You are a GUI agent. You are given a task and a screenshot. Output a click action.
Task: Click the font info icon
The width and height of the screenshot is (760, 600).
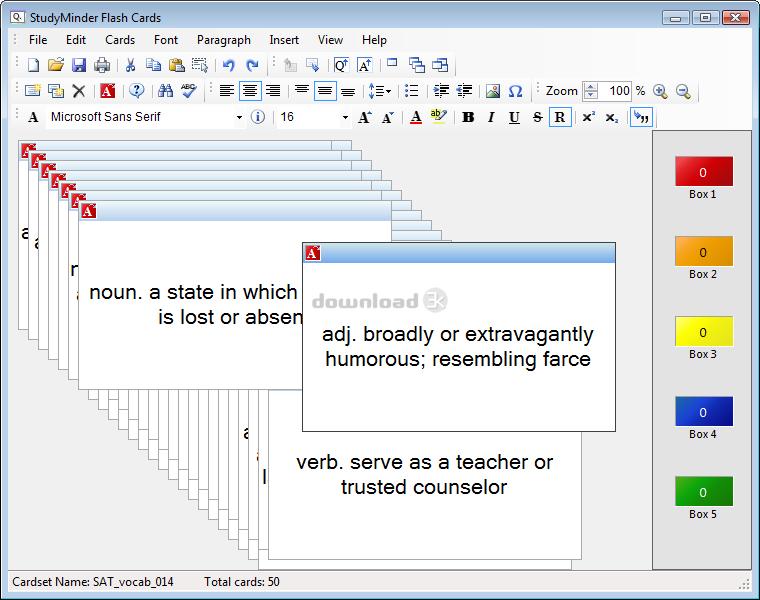pyautogui.click(x=258, y=117)
